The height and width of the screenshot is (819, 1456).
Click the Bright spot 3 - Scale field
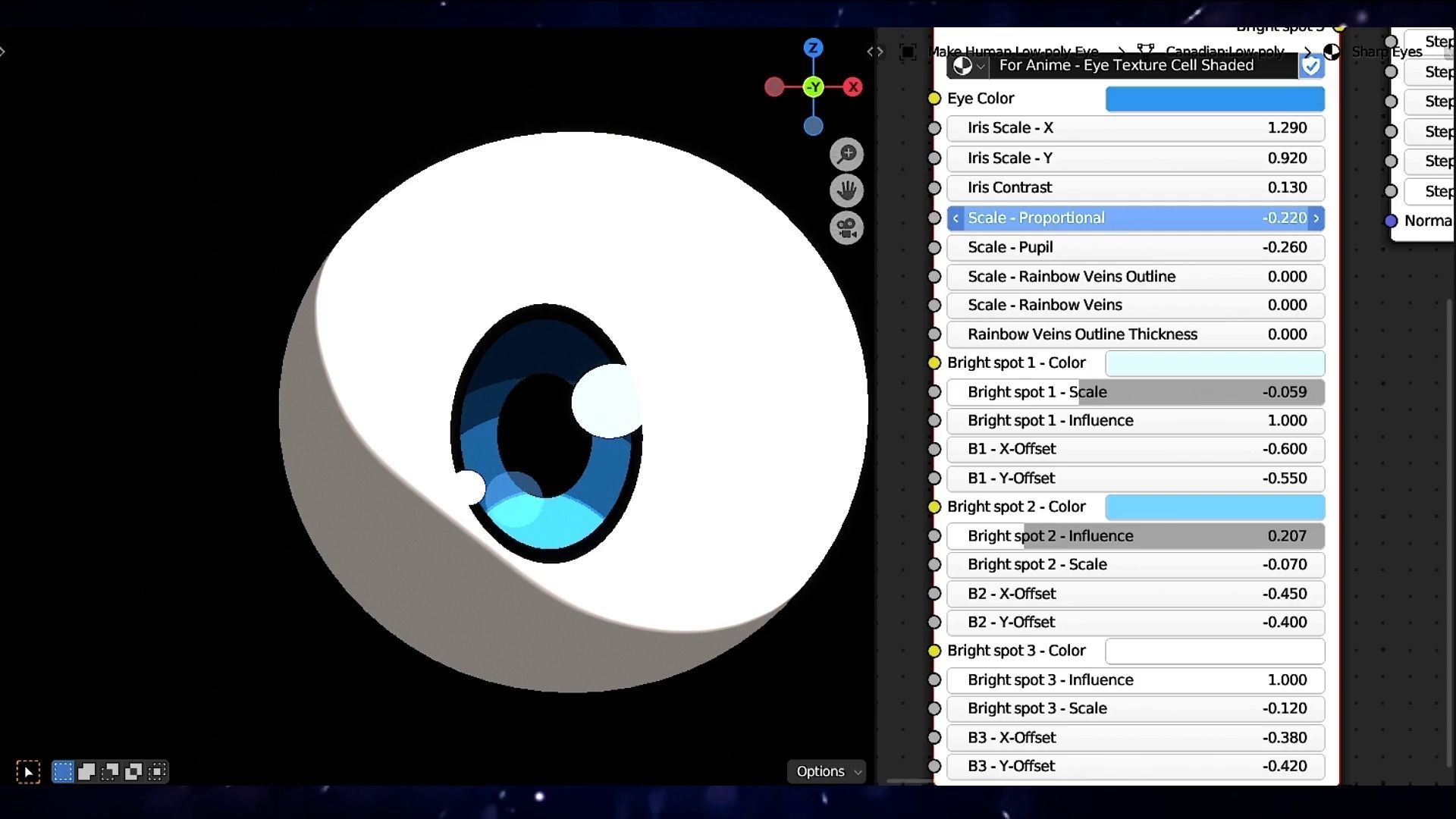(x=1136, y=708)
